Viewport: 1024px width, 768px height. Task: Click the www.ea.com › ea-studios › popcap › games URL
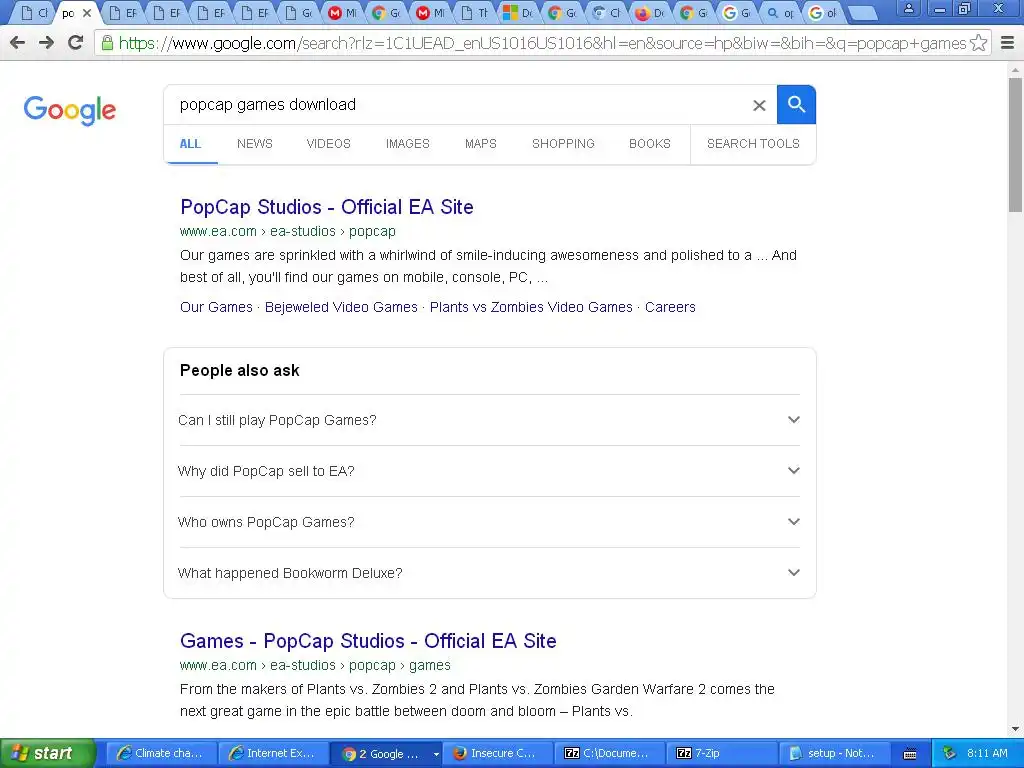pyautogui.click(x=315, y=665)
